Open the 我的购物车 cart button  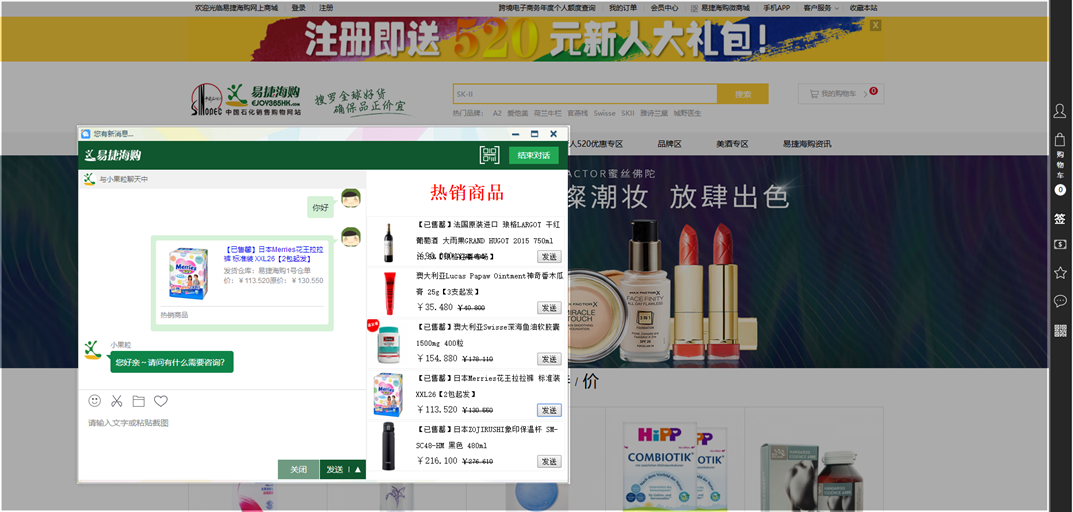tap(840, 94)
